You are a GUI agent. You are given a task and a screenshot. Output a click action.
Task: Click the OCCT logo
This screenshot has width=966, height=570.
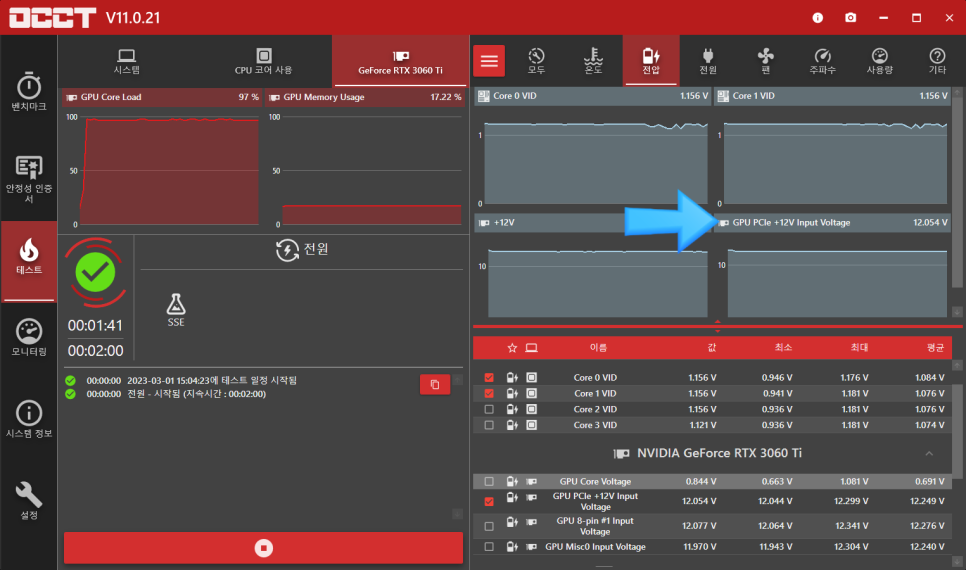(52, 17)
